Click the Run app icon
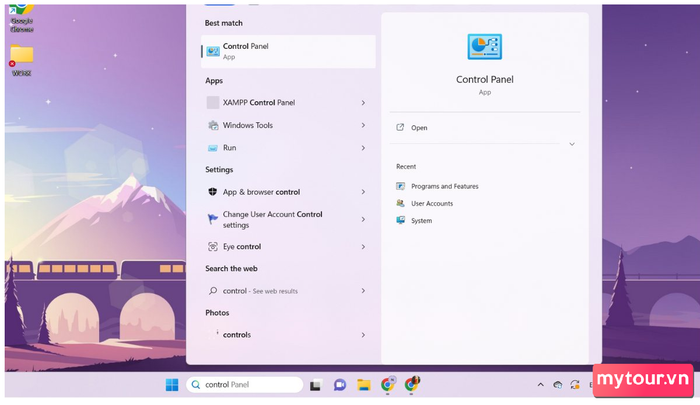 [x=213, y=148]
